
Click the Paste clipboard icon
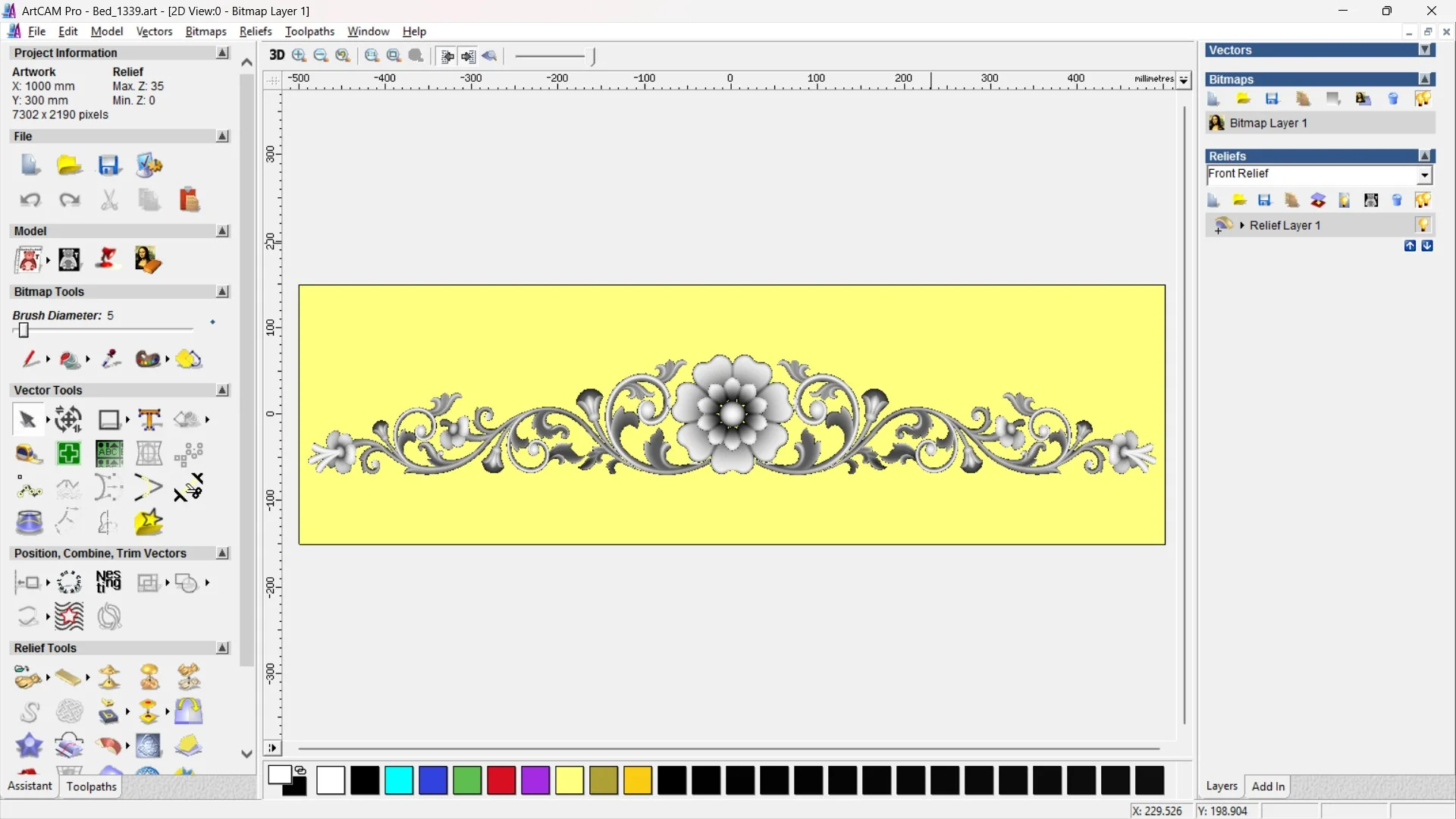189,199
